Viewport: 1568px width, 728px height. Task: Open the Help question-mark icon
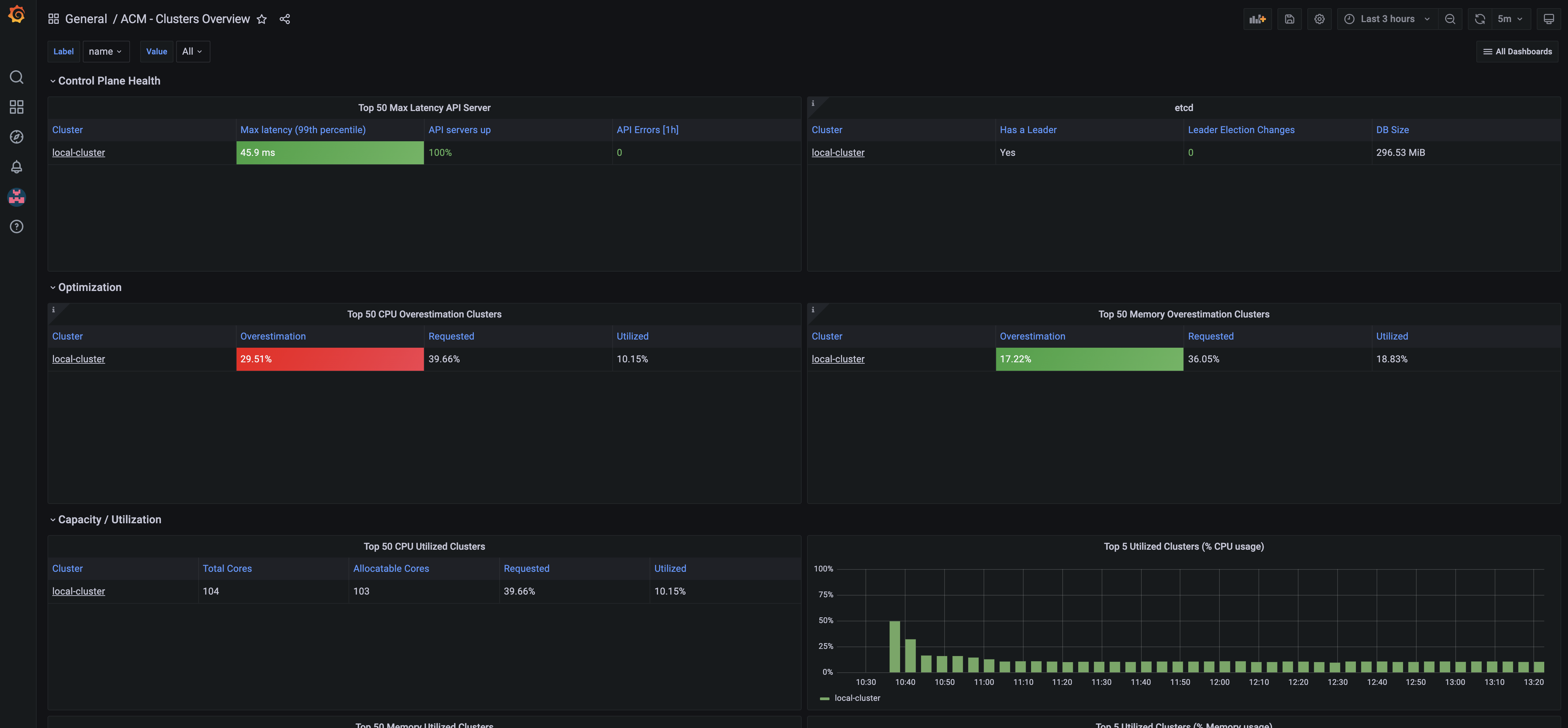coord(16,226)
